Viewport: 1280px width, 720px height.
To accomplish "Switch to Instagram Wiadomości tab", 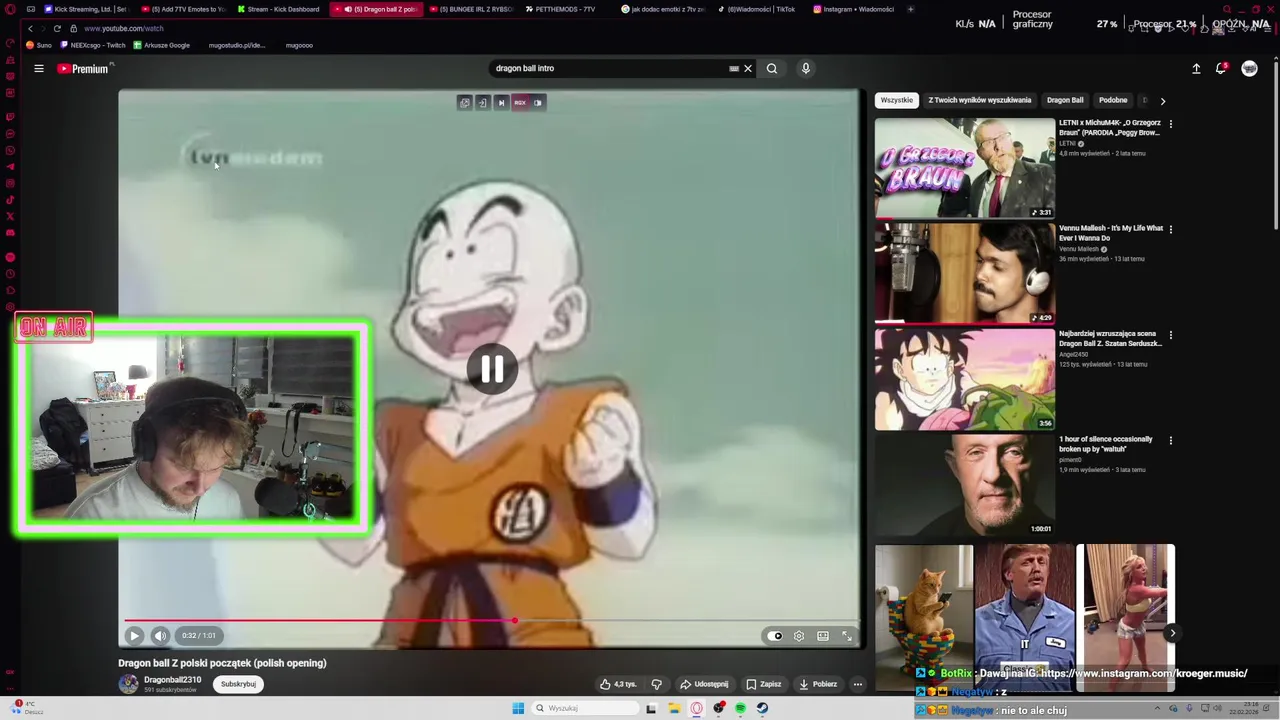I will [x=855, y=9].
